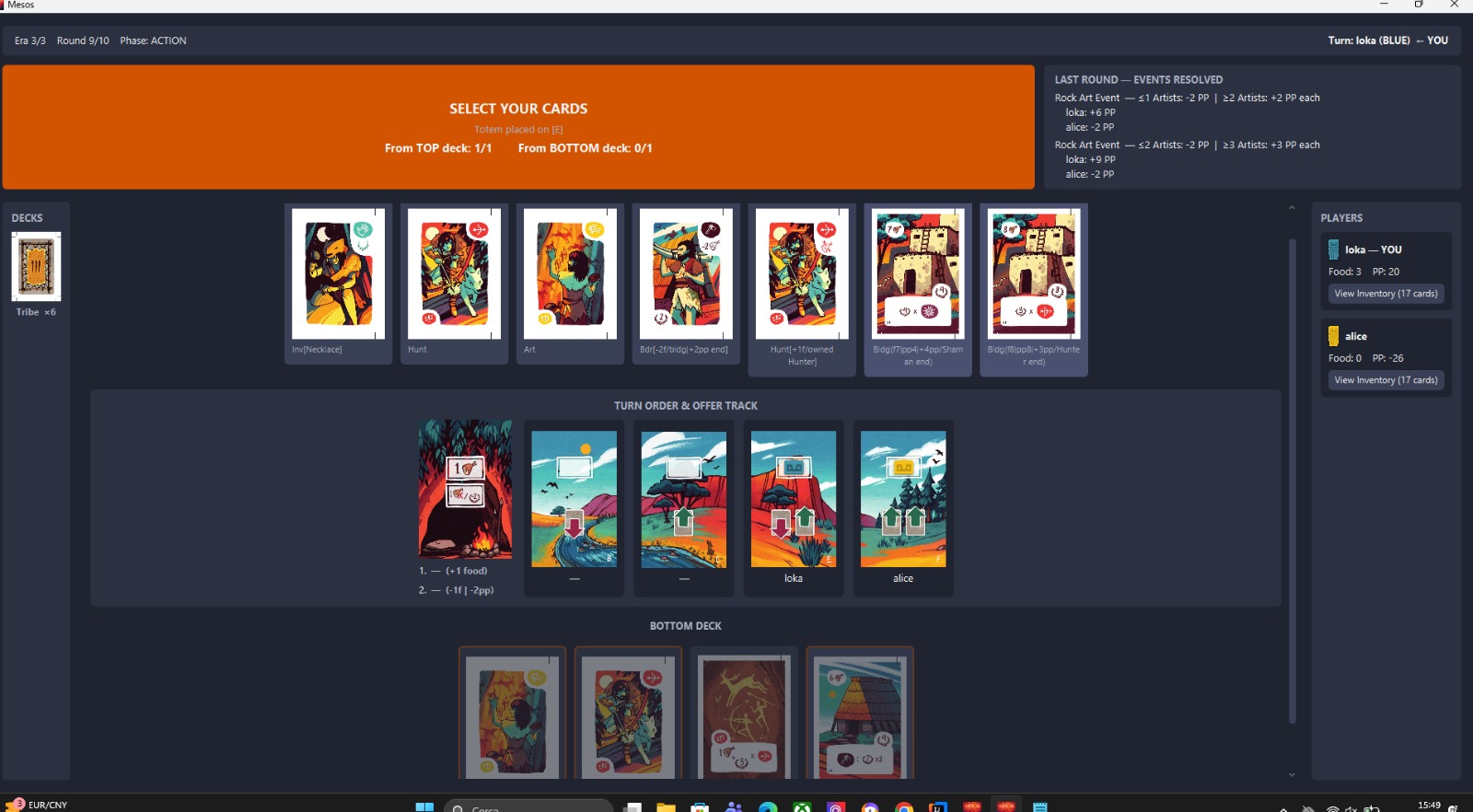This screenshot has height=812, width=1473.
Task: Click the 'loka: +9 PP' event result
Action: [1090, 159]
